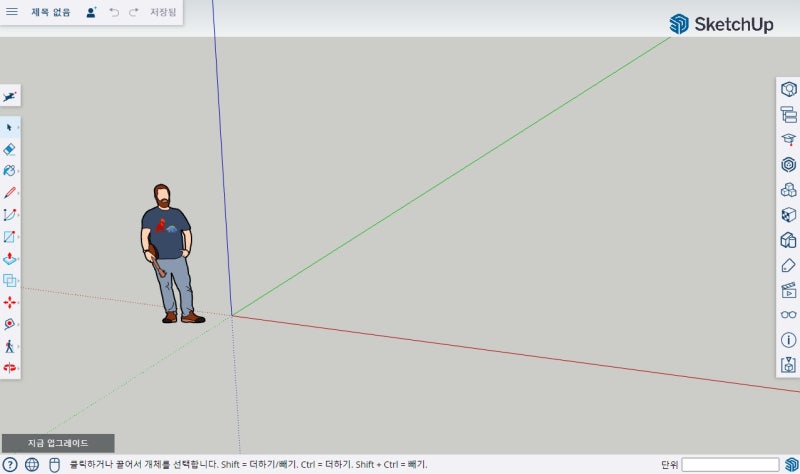This screenshot has width=800, height=474.
Task: Activate the Orbit tool
Action: (x=9, y=368)
